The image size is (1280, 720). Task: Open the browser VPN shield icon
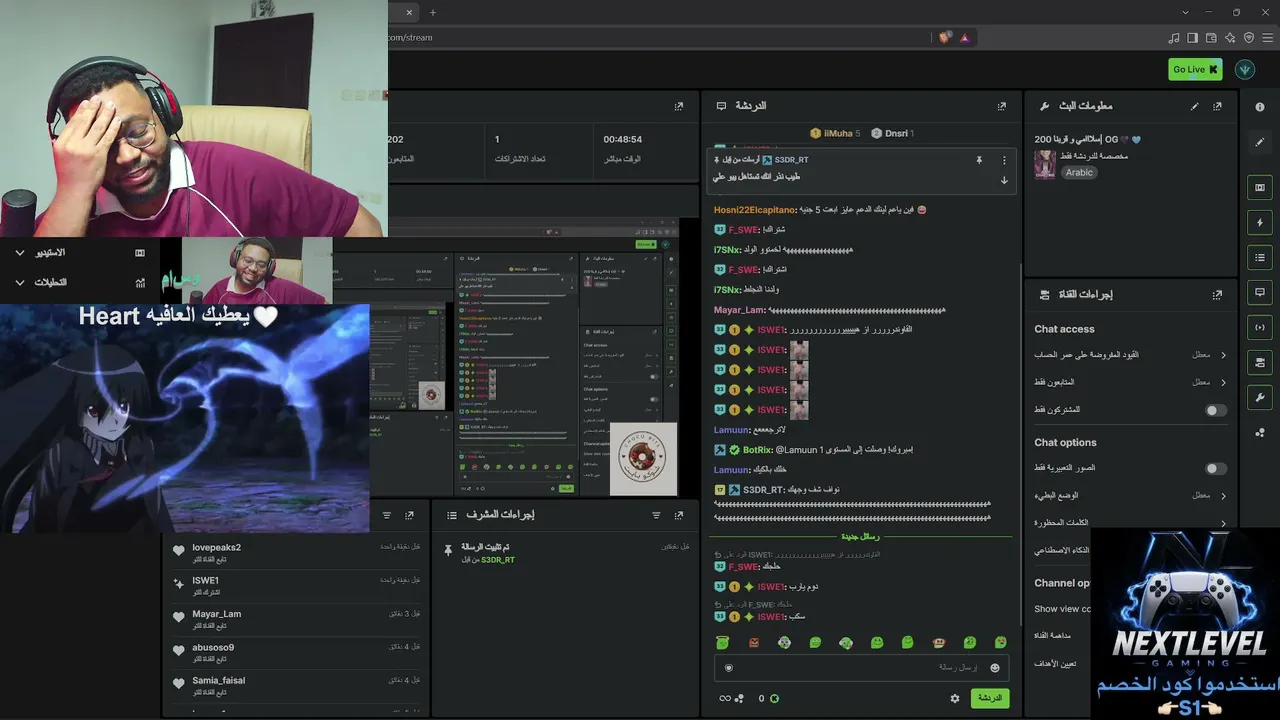point(1249,37)
